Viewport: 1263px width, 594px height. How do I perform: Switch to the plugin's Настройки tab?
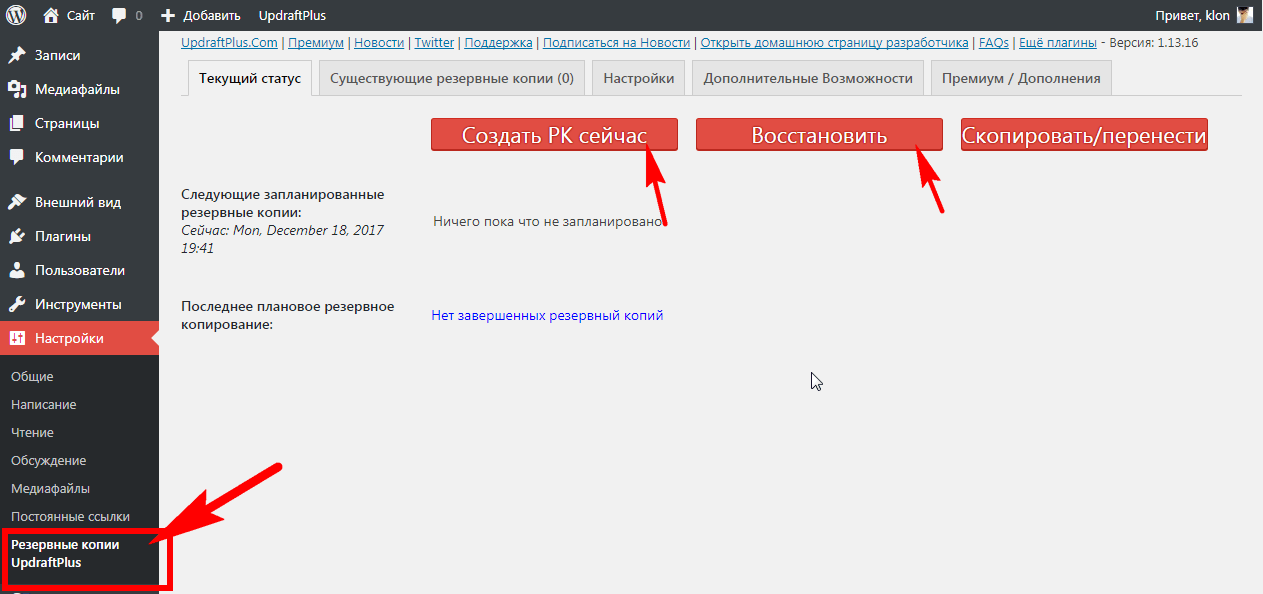[x=639, y=78]
